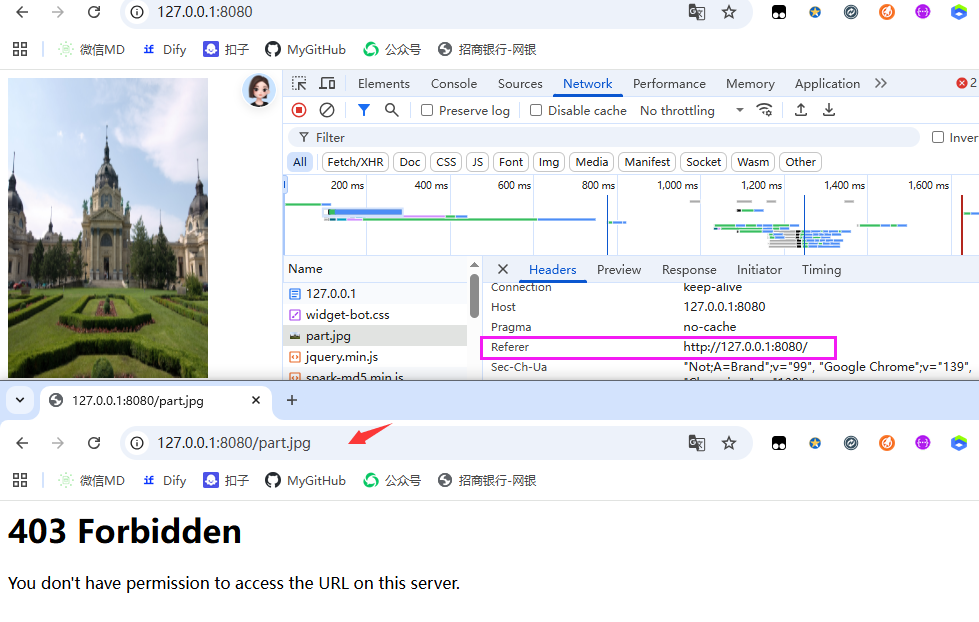Clear the network log

coord(327,111)
